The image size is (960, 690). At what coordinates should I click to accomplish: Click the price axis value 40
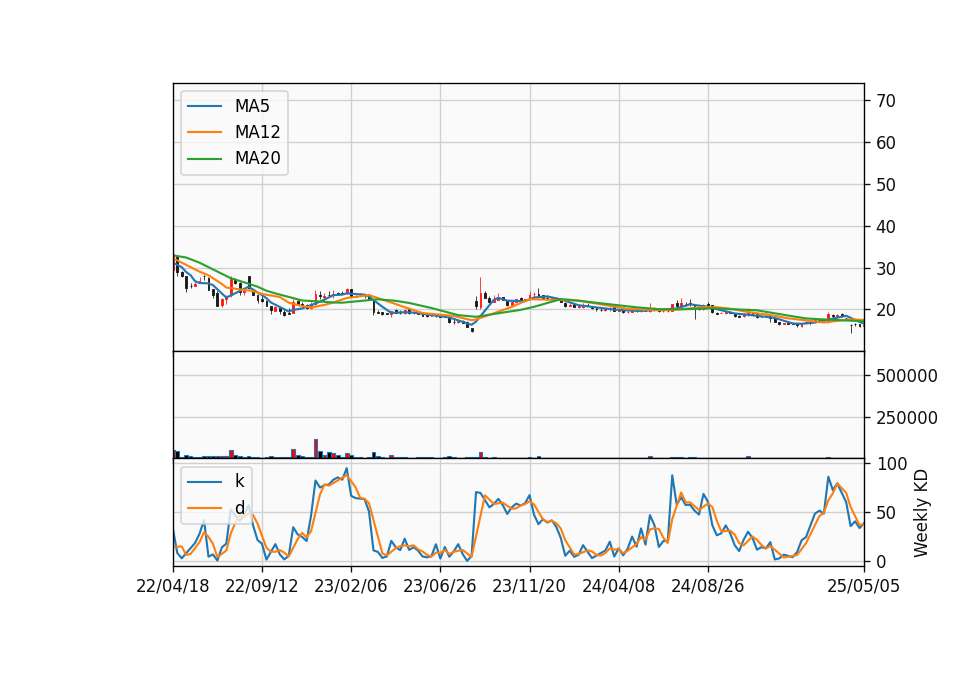[x=886, y=227]
